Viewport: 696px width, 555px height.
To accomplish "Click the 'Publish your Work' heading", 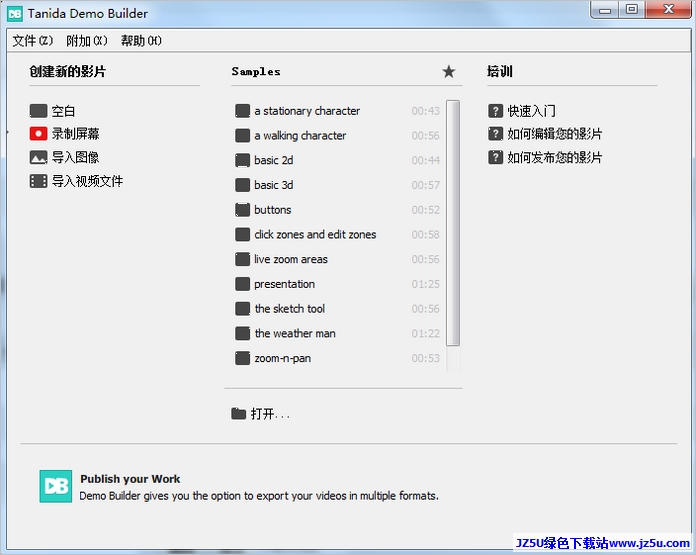I will [x=130, y=479].
